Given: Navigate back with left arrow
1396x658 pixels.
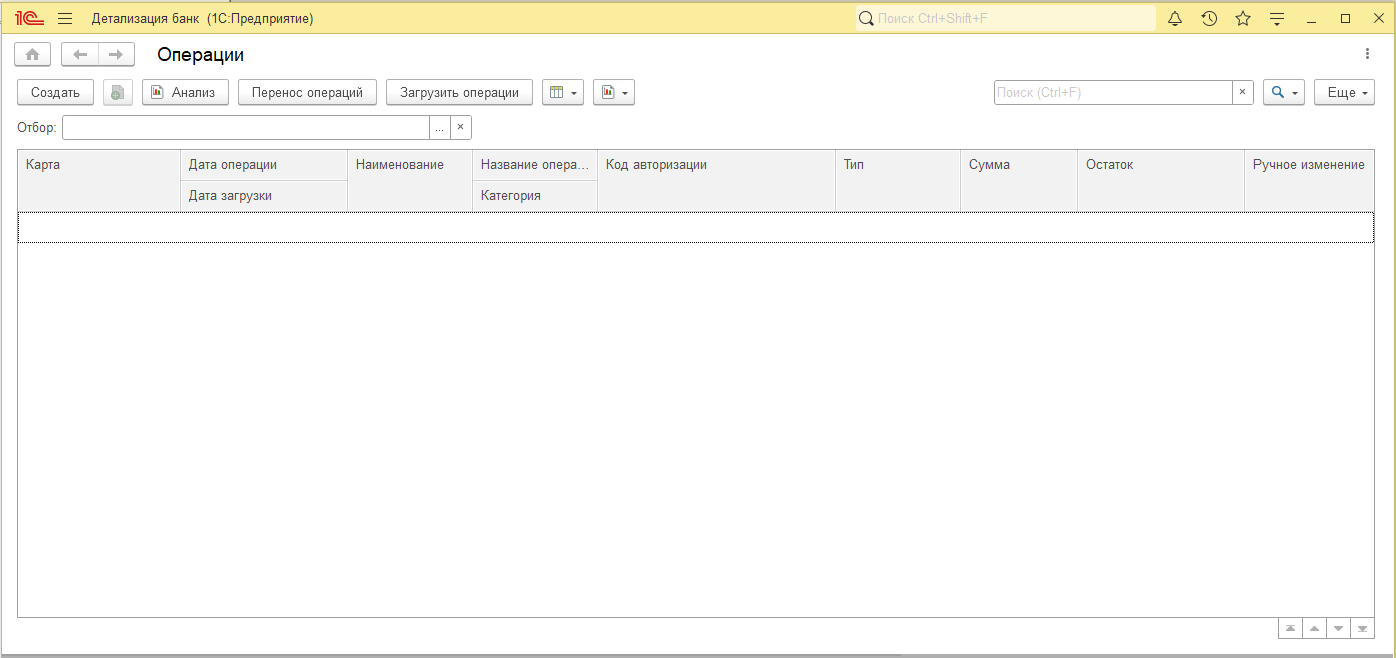Looking at the screenshot, I should tap(80, 55).
